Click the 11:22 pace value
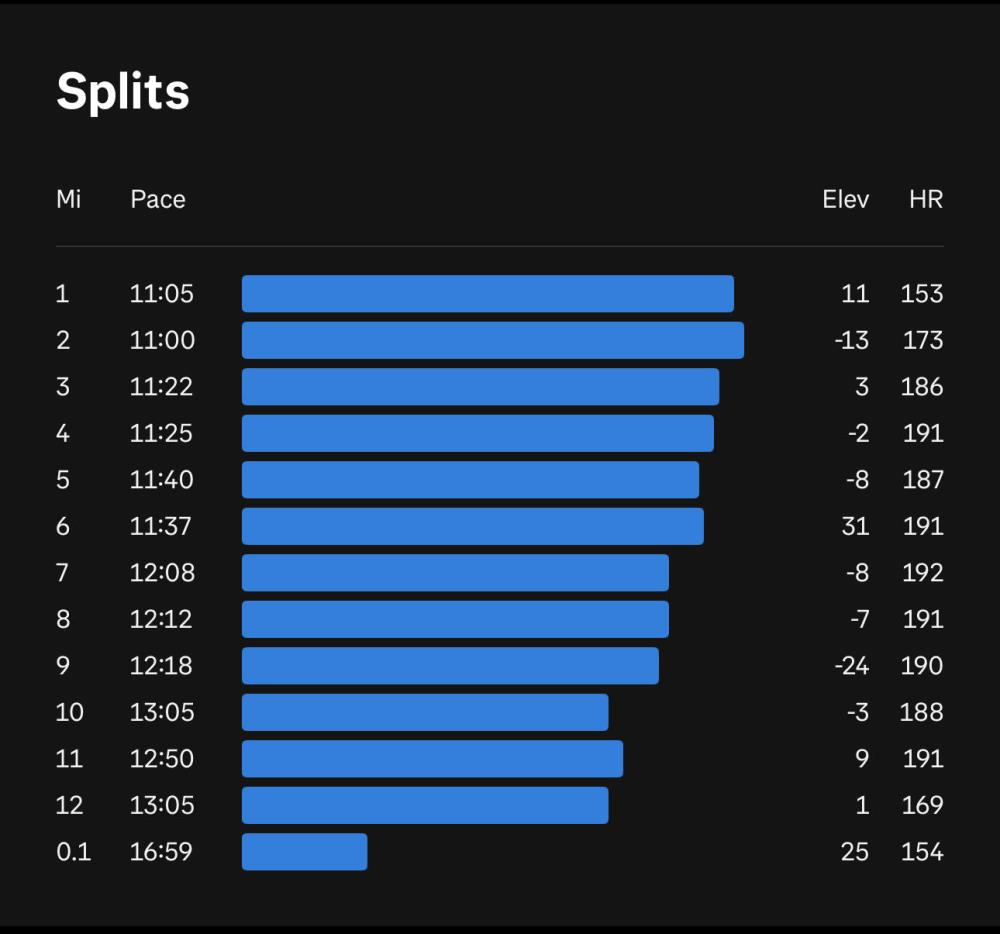 [161, 387]
